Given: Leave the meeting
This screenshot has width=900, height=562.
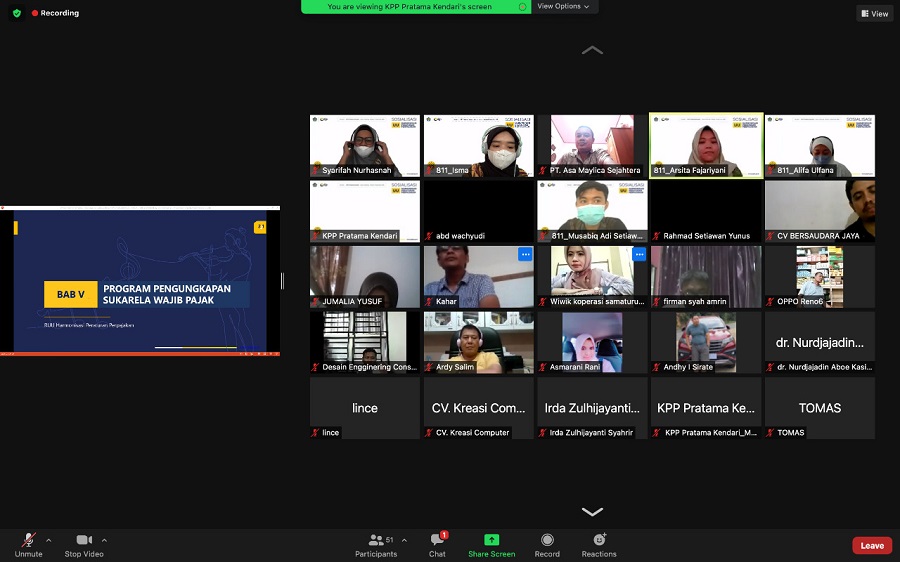Looking at the screenshot, I should tap(871, 545).
